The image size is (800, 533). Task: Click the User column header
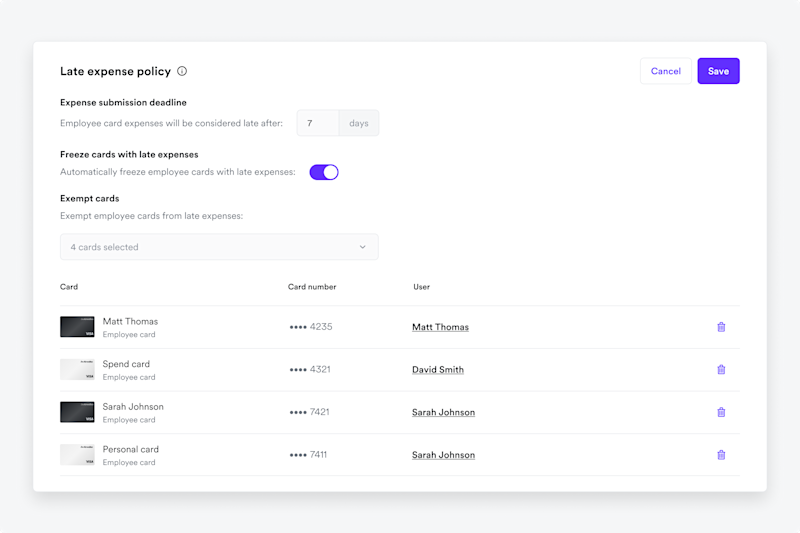click(421, 287)
